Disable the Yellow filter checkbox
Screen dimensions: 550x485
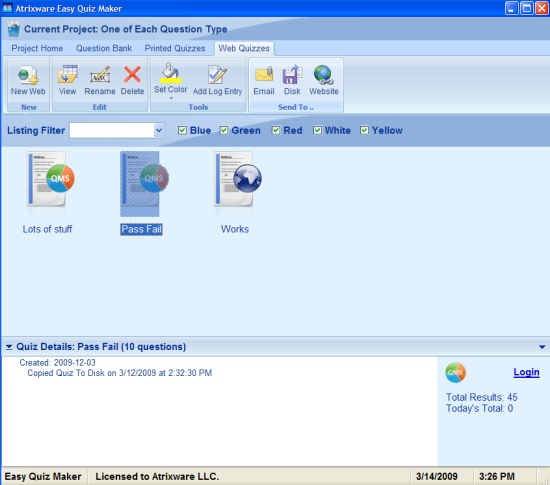[x=364, y=130]
